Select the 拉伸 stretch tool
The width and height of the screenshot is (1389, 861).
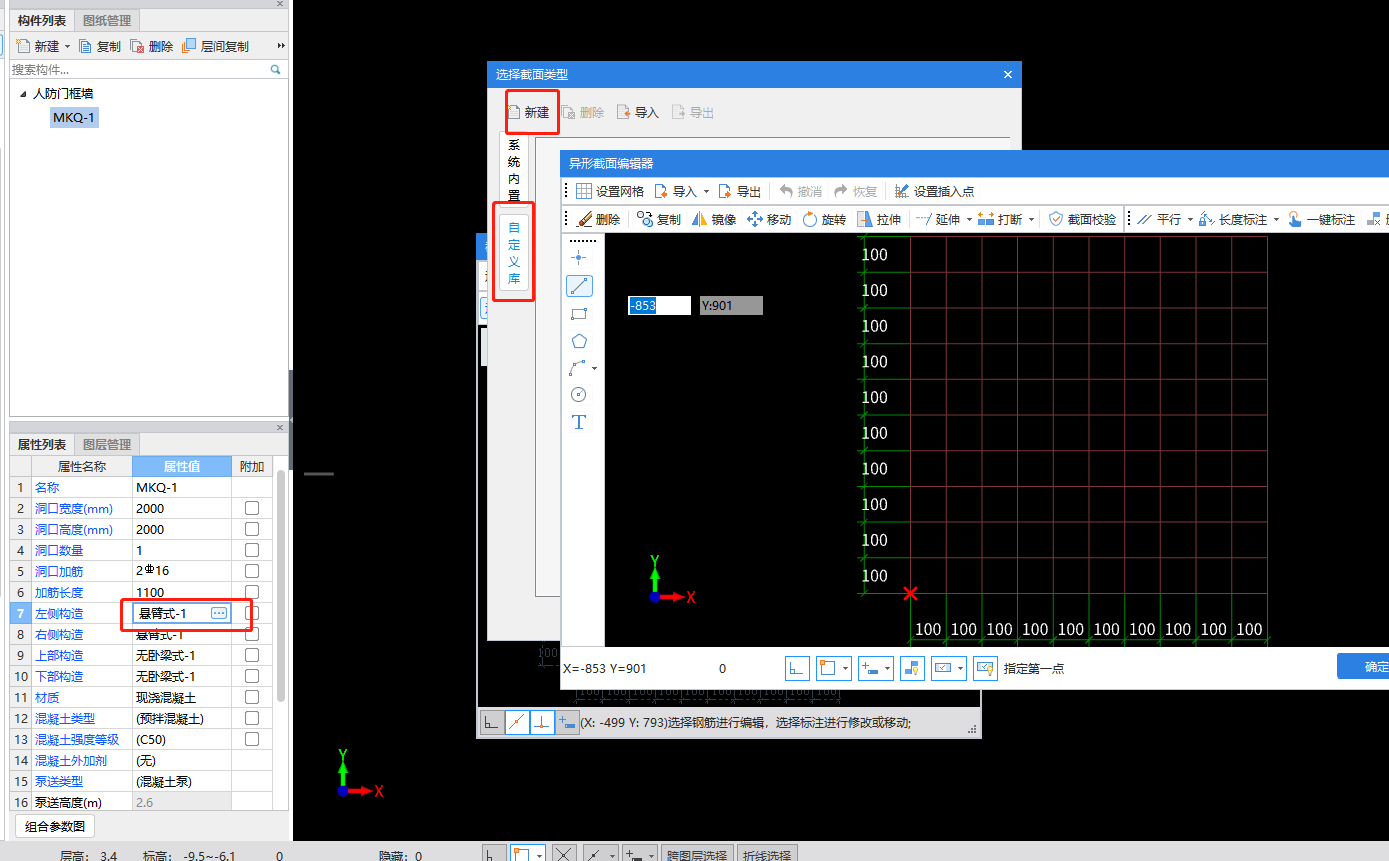click(x=879, y=219)
